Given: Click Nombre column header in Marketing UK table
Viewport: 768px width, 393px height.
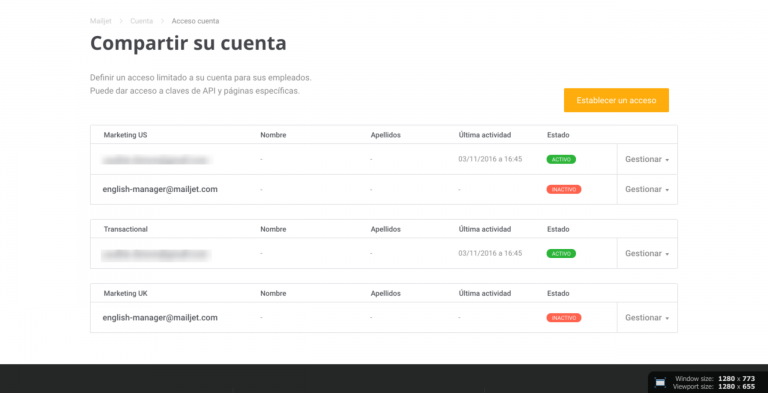Looking at the screenshot, I should click(x=273, y=294).
